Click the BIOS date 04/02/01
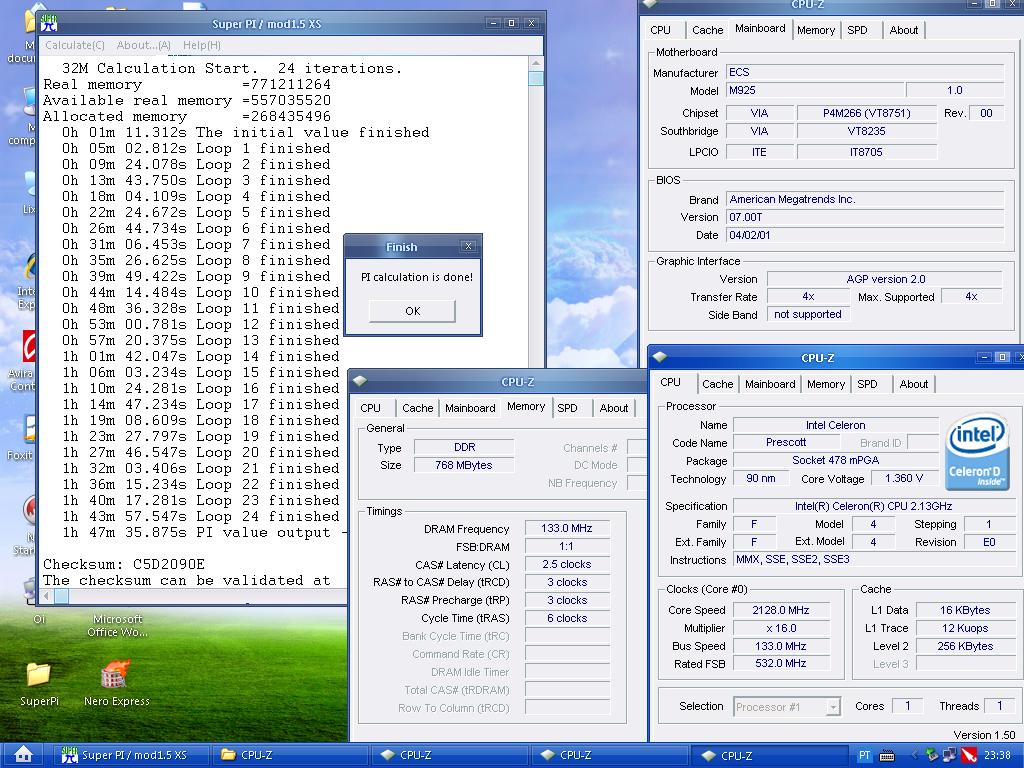Image resolution: width=1024 pixels, height=768 pixels. tap(865, 235)
